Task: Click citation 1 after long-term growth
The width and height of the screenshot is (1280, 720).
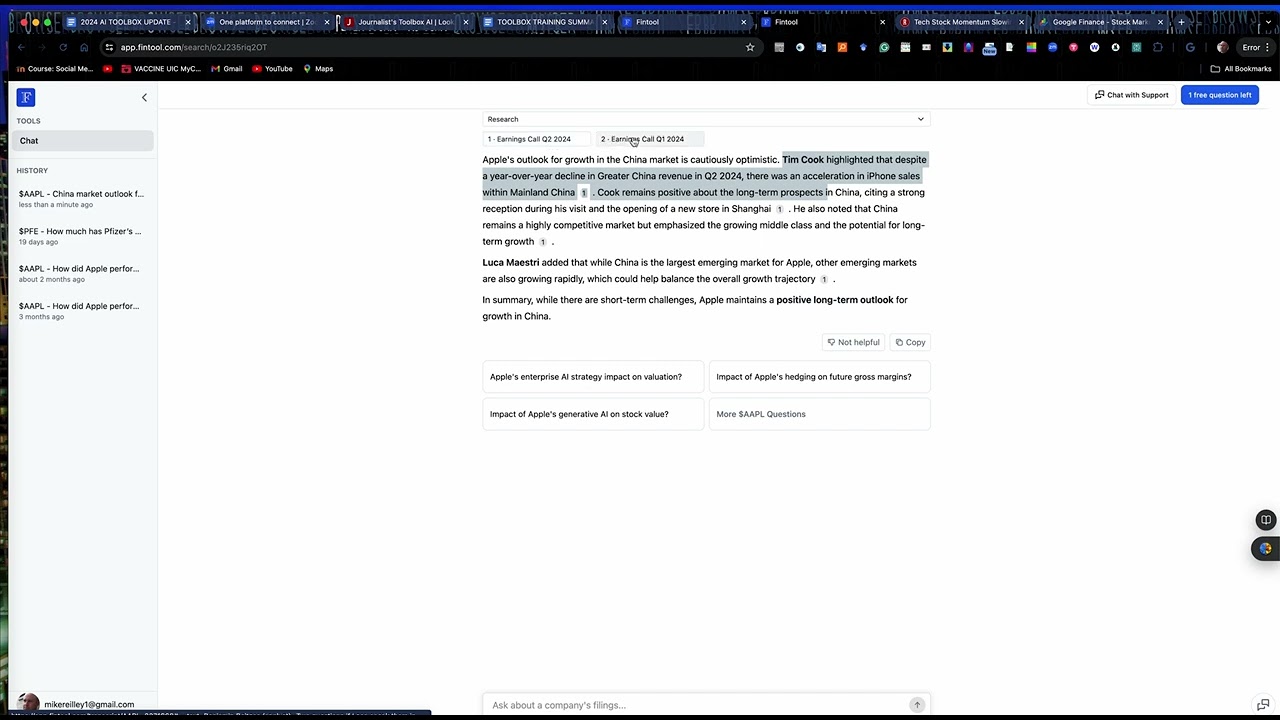Action: click(x=543, y=242)
